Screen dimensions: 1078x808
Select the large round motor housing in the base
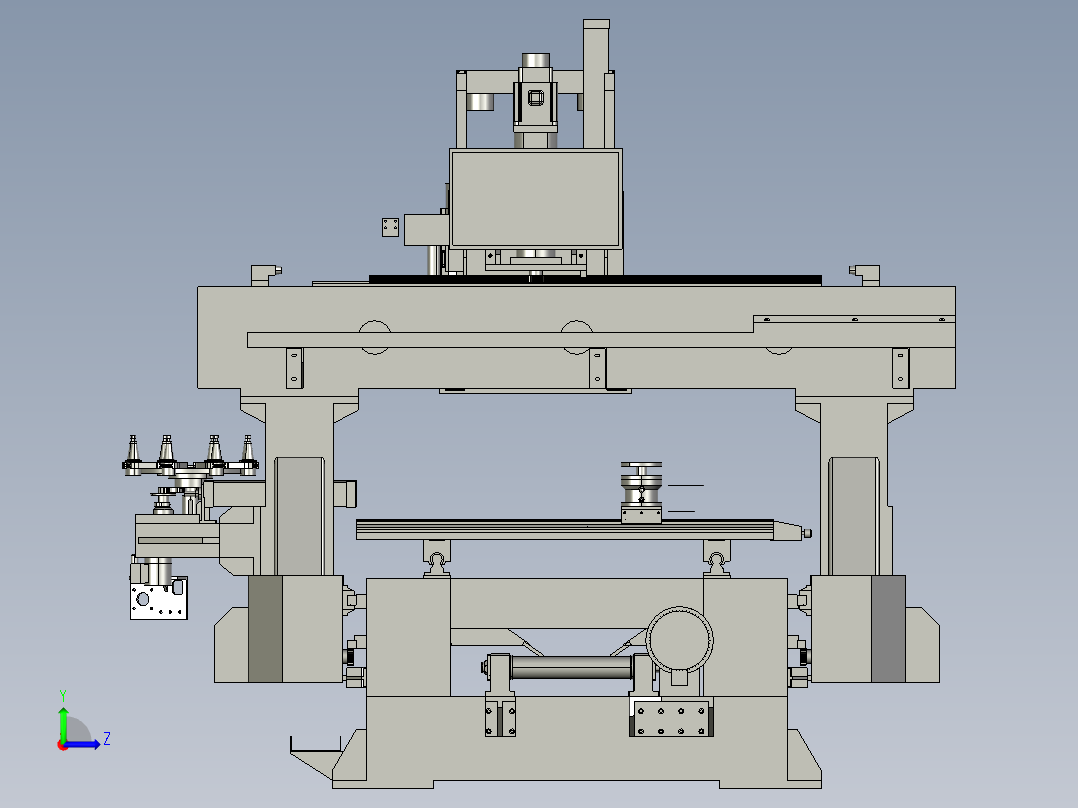(x=679, y=640)
